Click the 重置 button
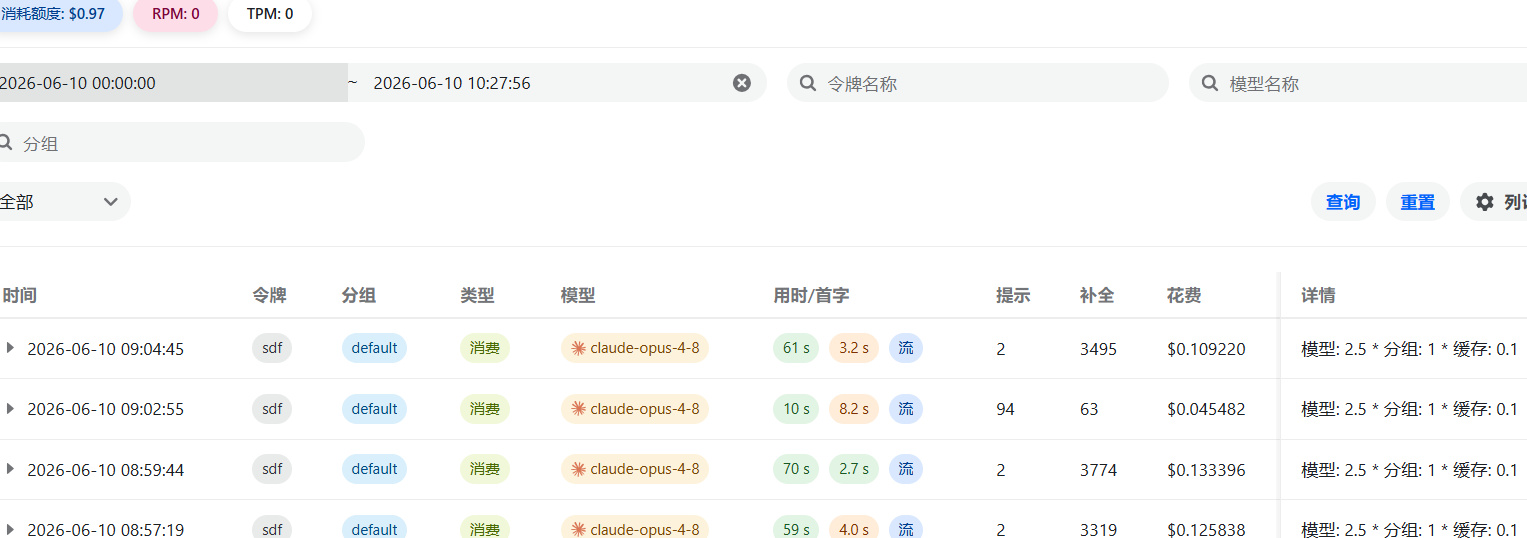1527x538 pixels. pyautogui.click(x=1418, y=202)
